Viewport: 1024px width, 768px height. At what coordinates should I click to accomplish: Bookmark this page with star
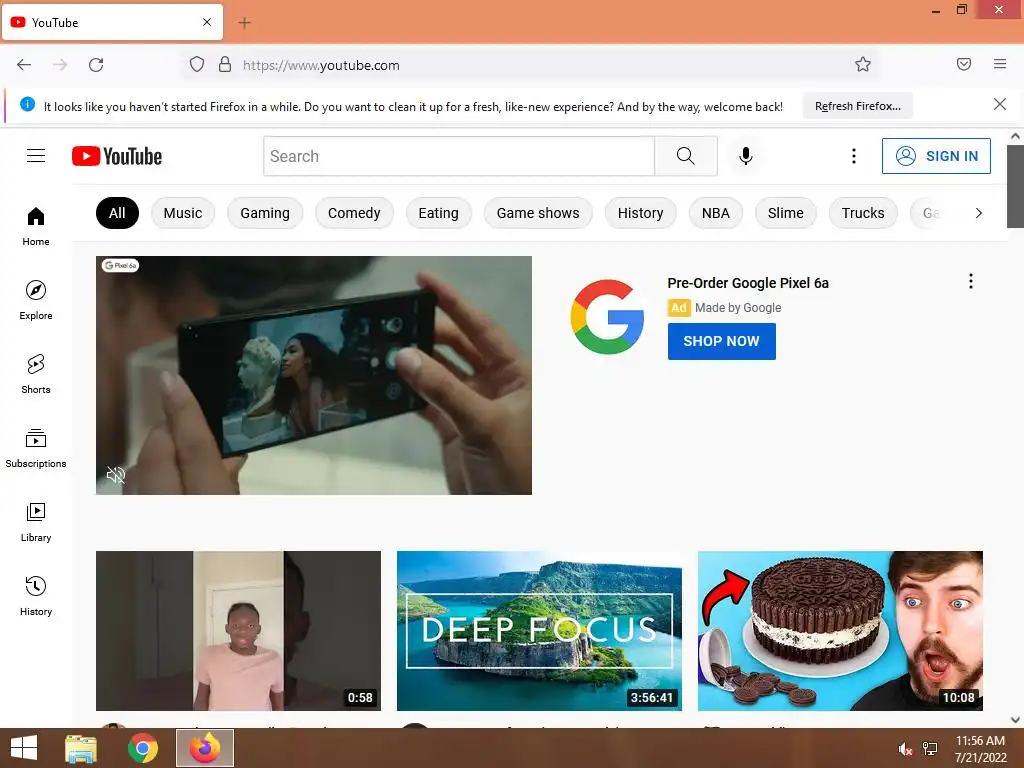(863, 64)
